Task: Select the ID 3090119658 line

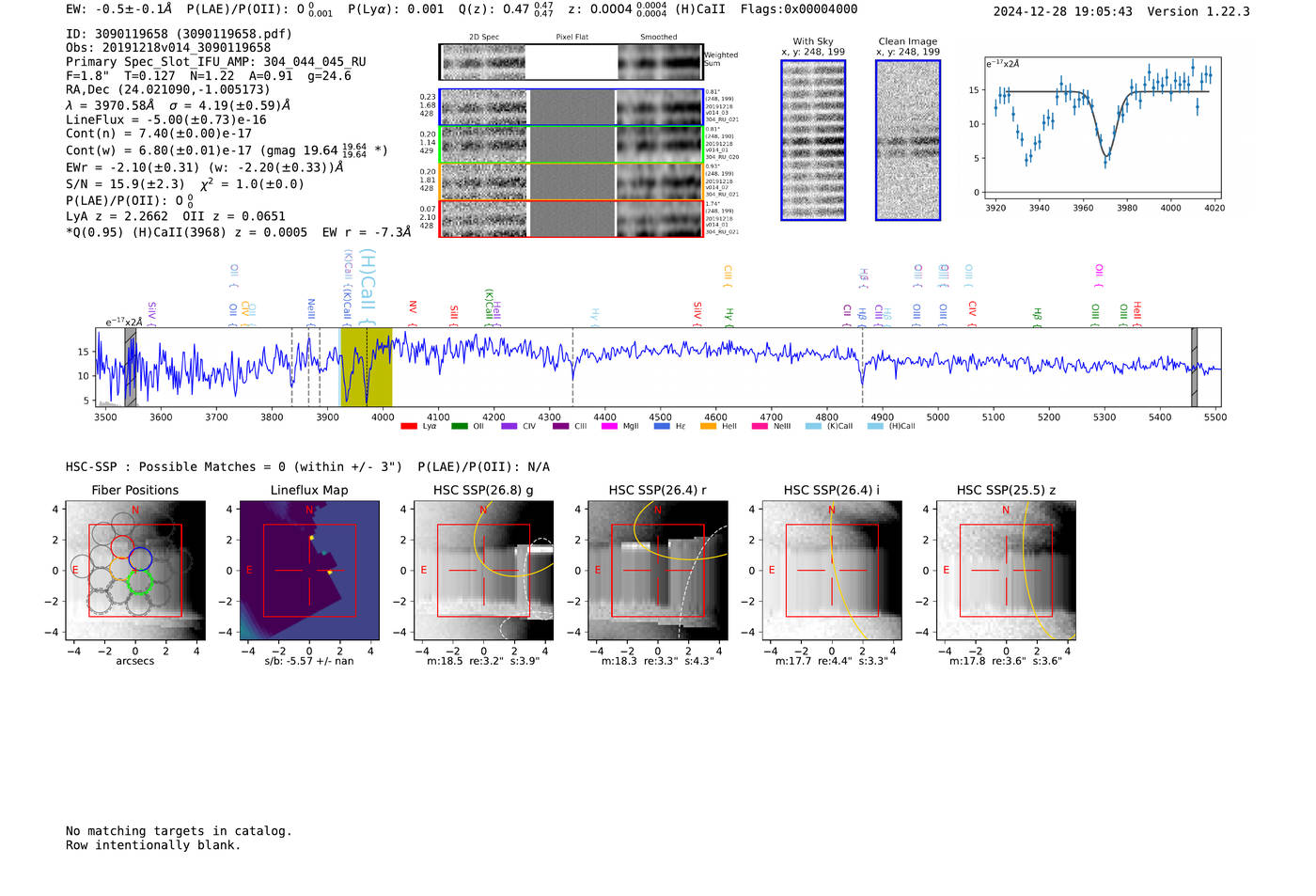Action: (x=179, y=34)
